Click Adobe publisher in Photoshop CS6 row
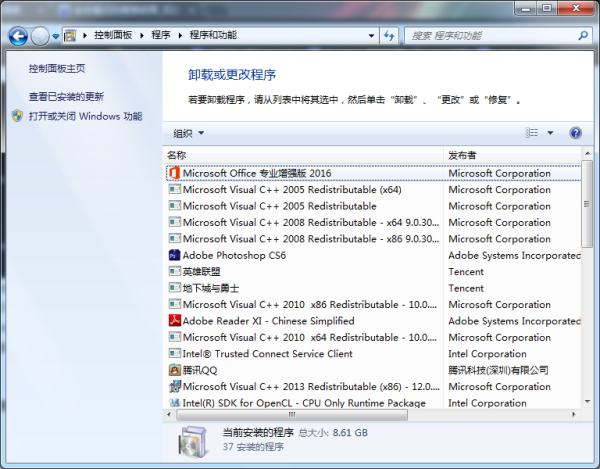The height and width of the screenshot is (469, 600). tap(514, 256)
